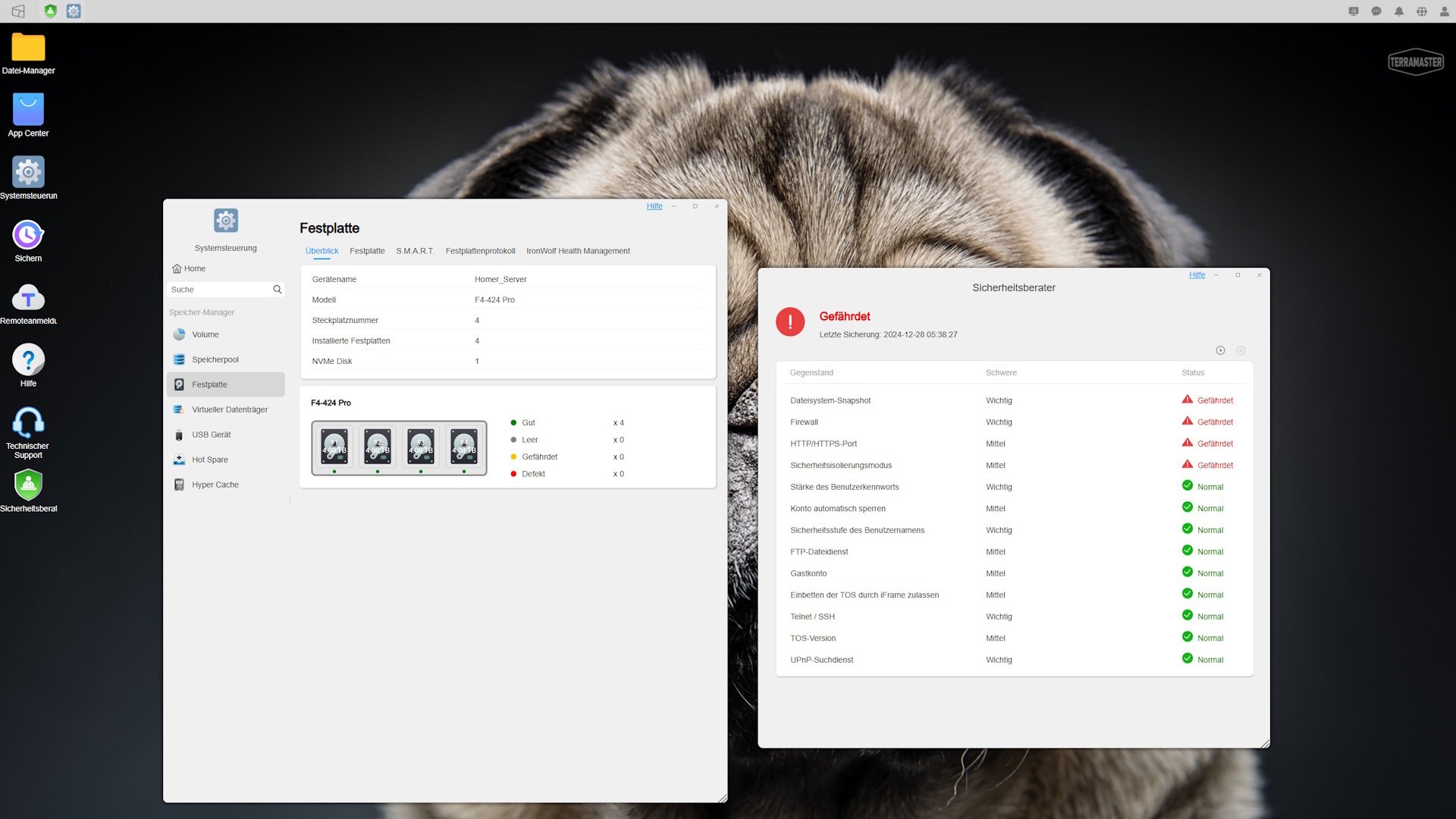Show desktop via top-left taskbar icon
Image resolution: width=1456 pixels, height=819 pixels.
18,11
